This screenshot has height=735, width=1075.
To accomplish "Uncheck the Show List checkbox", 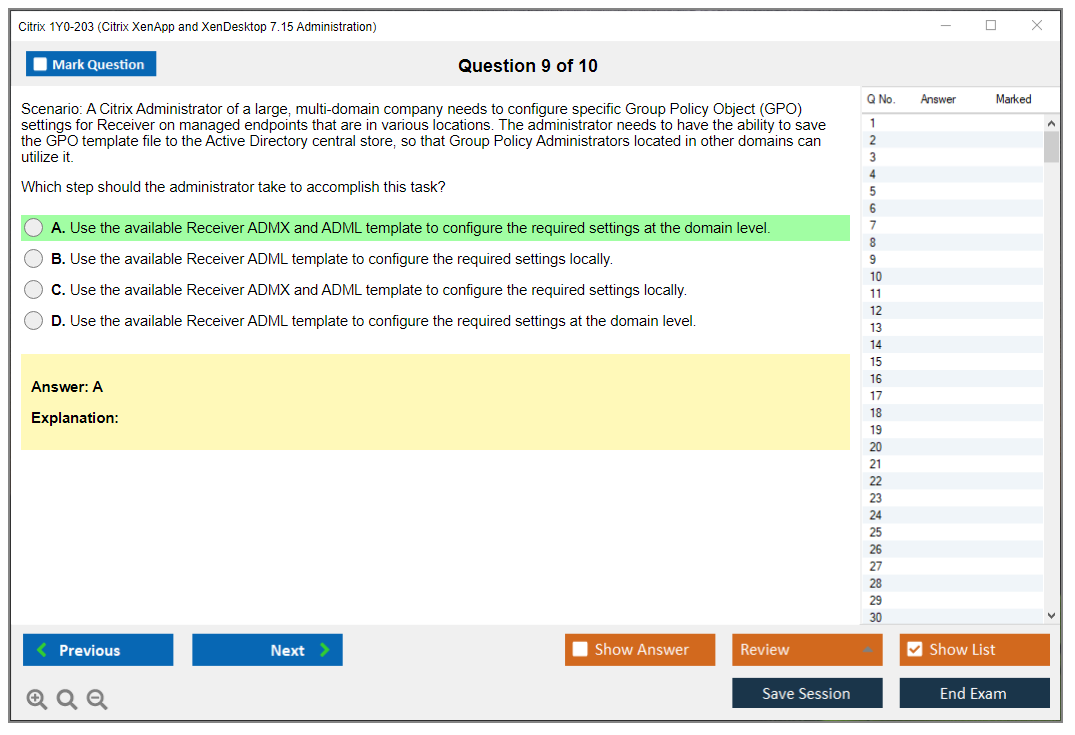I will coord(915,650).
